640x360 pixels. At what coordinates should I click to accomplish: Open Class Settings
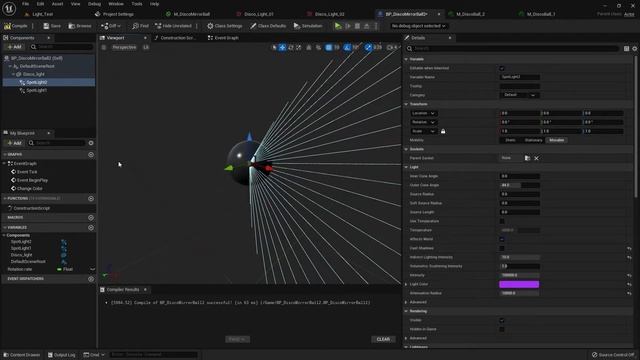[224, 26]
